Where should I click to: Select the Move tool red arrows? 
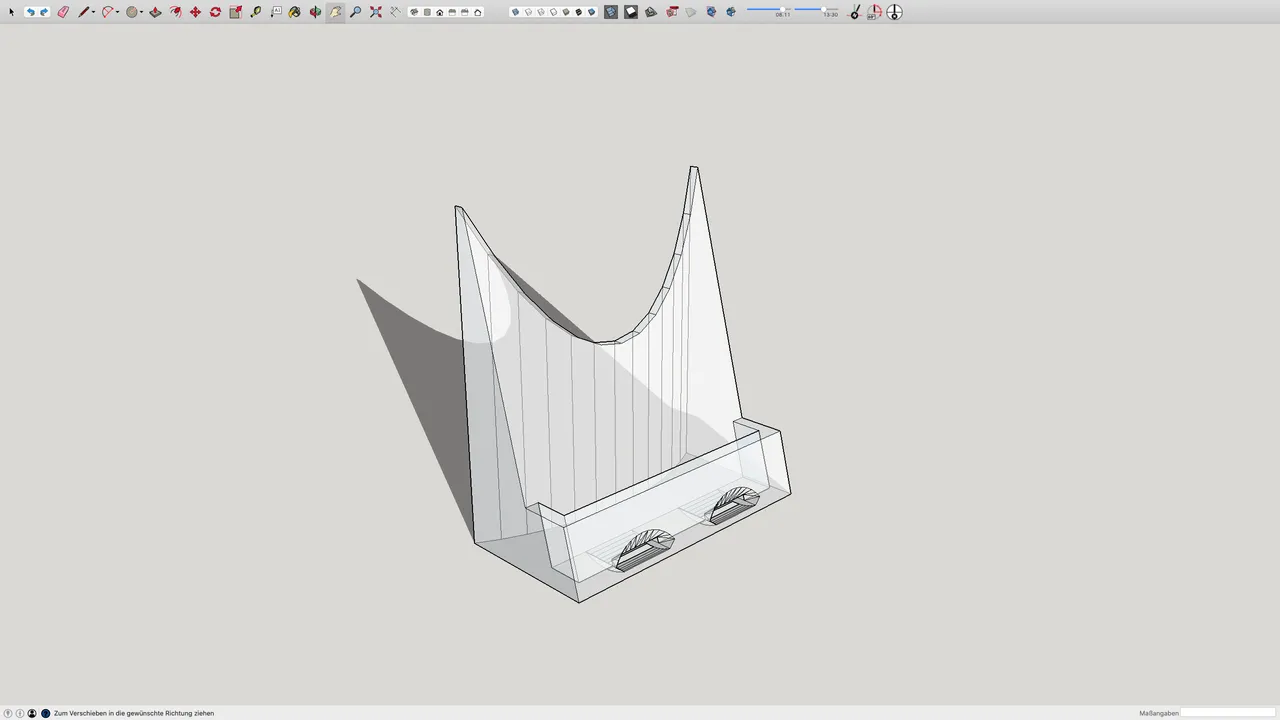point(195,12)
